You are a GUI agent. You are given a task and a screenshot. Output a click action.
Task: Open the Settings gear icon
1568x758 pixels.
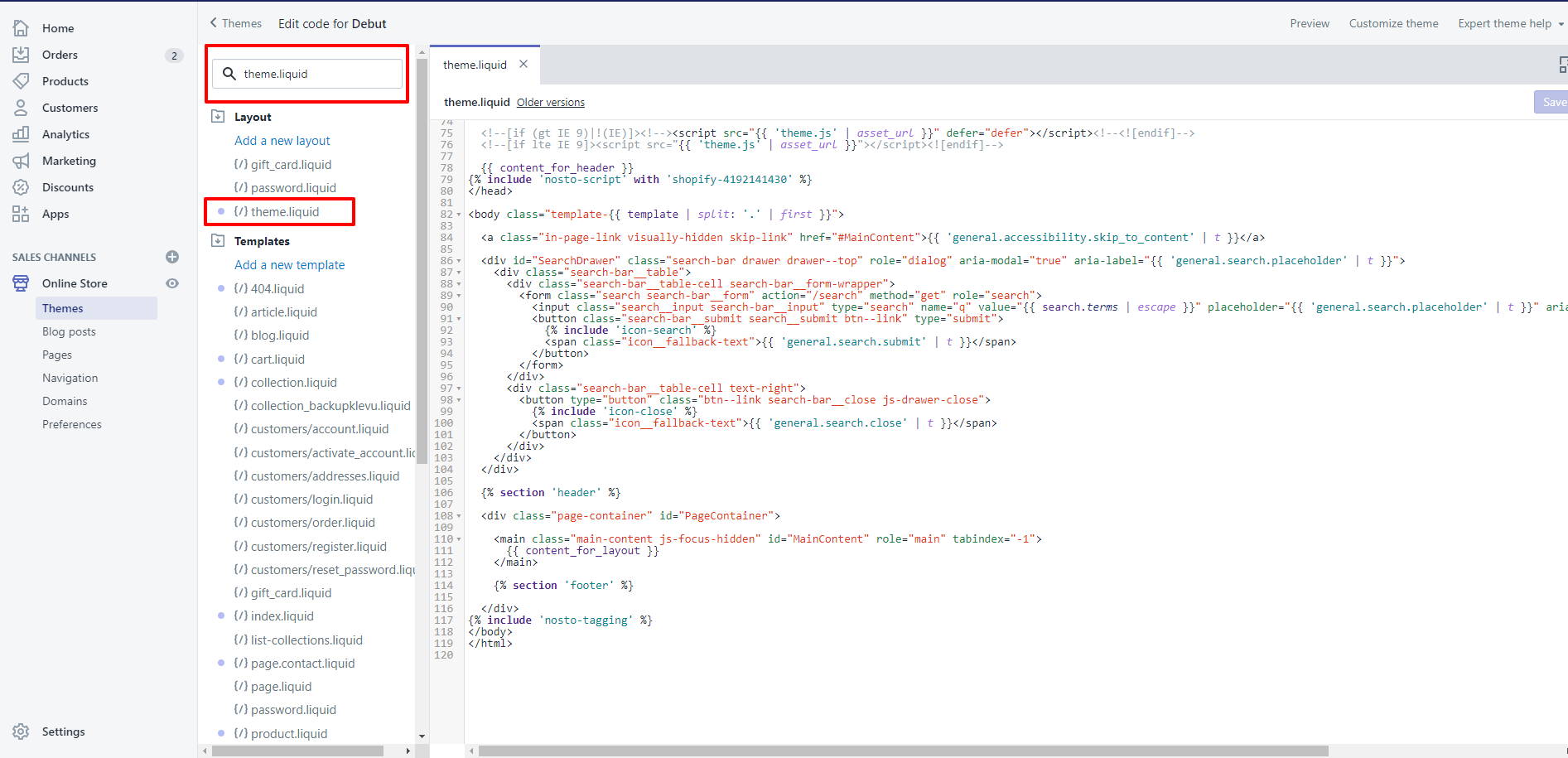point(21,731)
